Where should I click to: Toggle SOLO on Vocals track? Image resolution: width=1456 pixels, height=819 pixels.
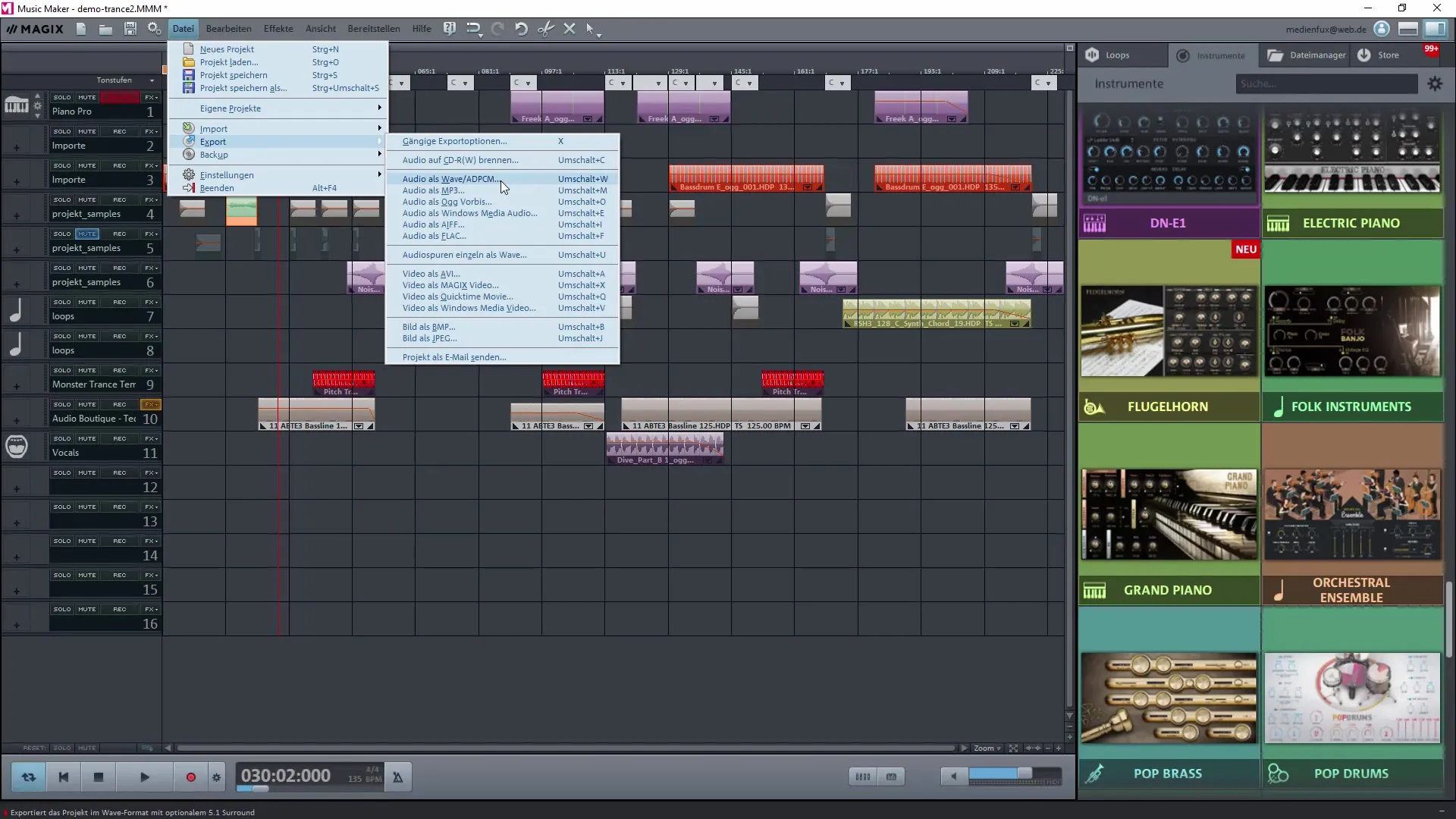pos(62,438)
